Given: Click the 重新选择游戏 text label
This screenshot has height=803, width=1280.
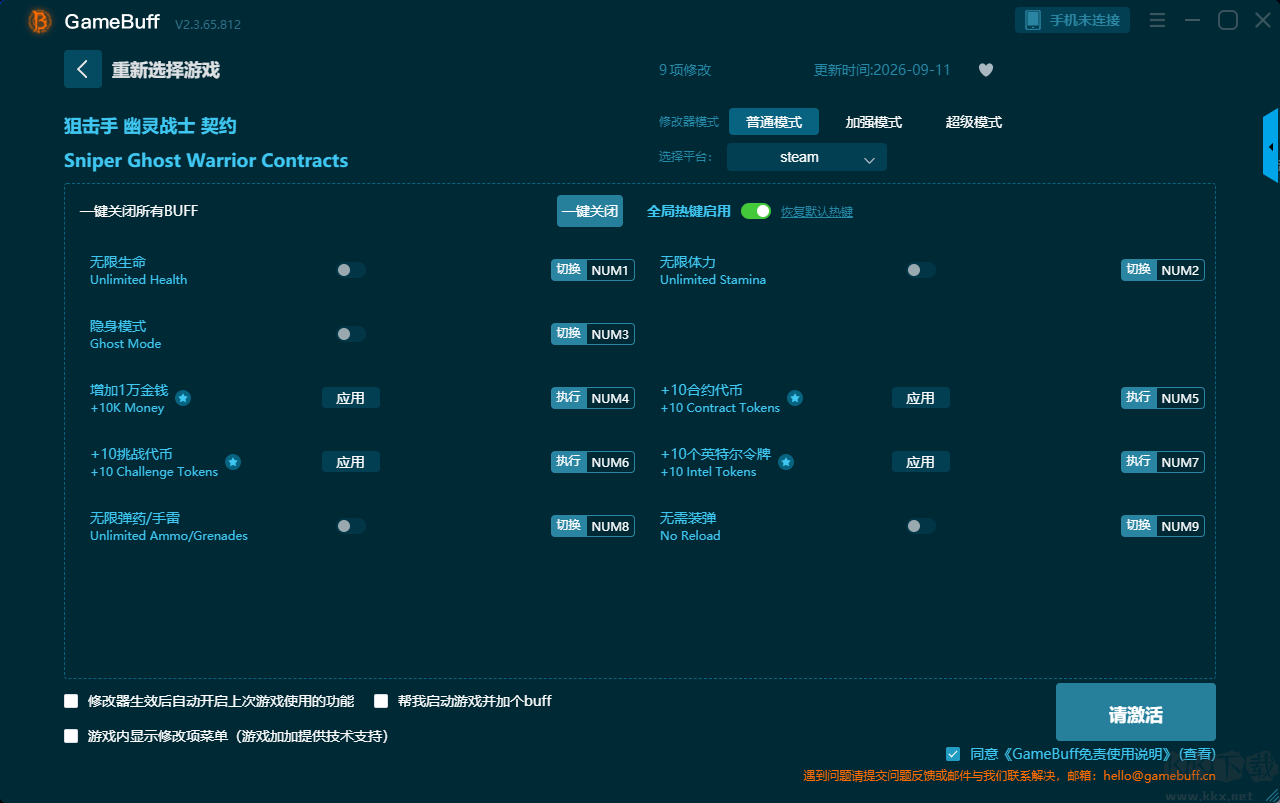Looking at the screenshot, I should (166, 70).
